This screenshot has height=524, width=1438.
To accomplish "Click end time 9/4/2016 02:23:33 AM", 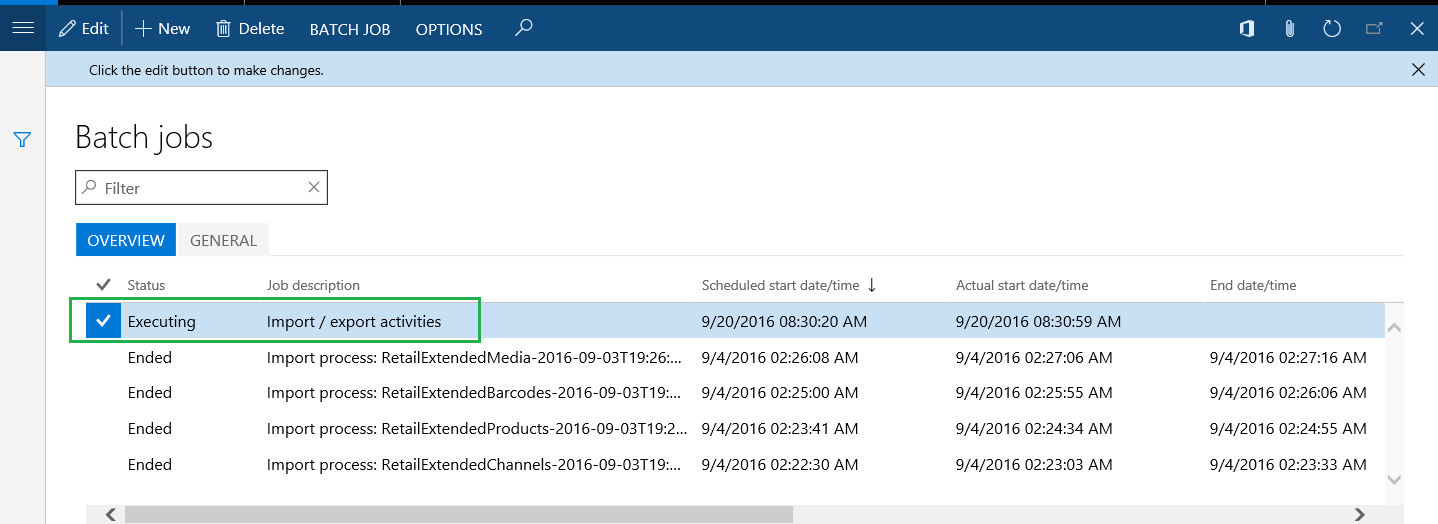I will tap(1288, 464).
